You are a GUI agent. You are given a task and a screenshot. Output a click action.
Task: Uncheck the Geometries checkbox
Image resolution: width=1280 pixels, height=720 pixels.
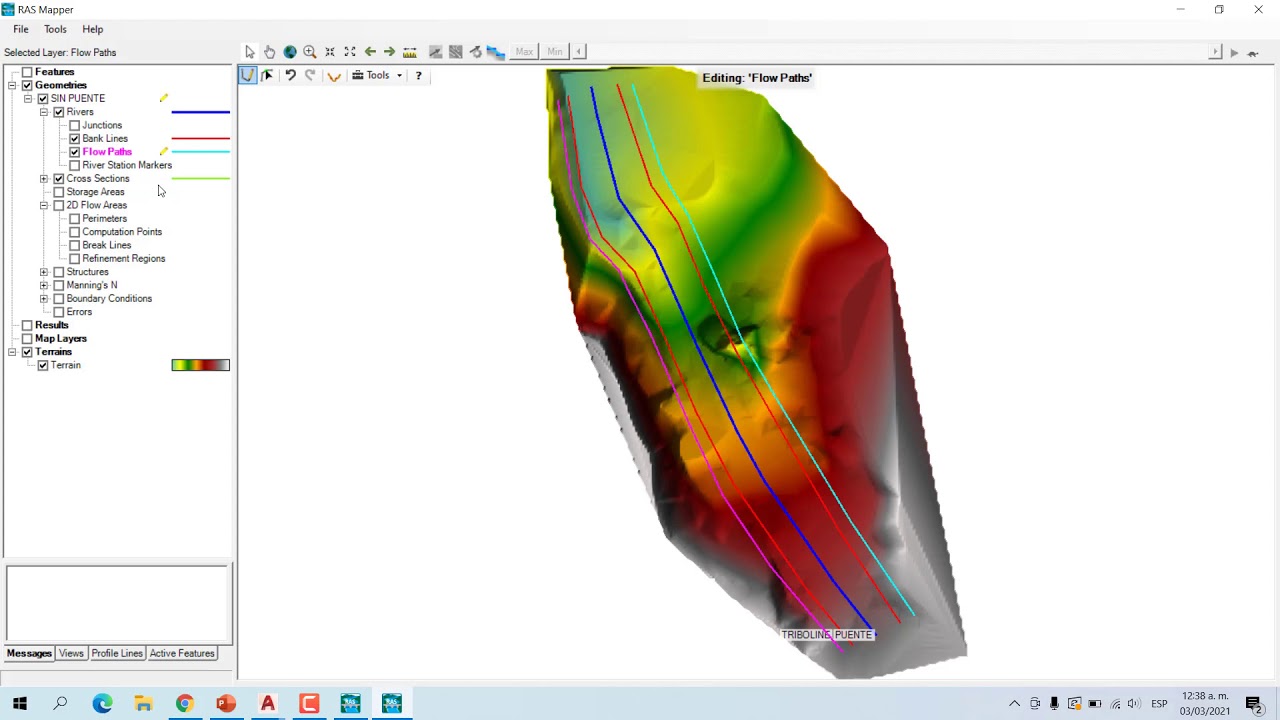pos(27,85)
